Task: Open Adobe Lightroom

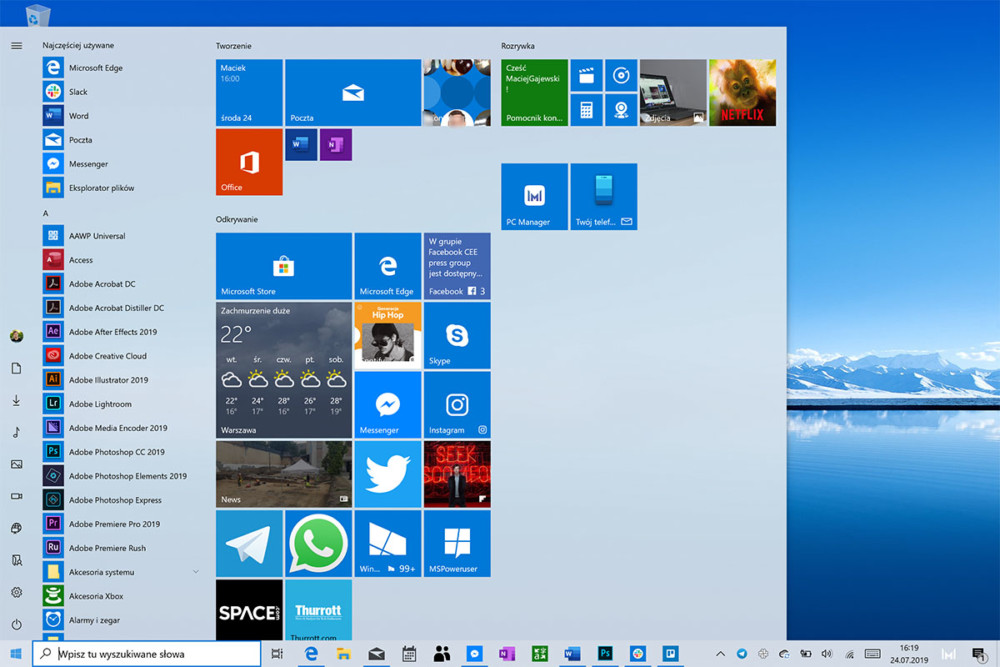Action: [121, 404]
